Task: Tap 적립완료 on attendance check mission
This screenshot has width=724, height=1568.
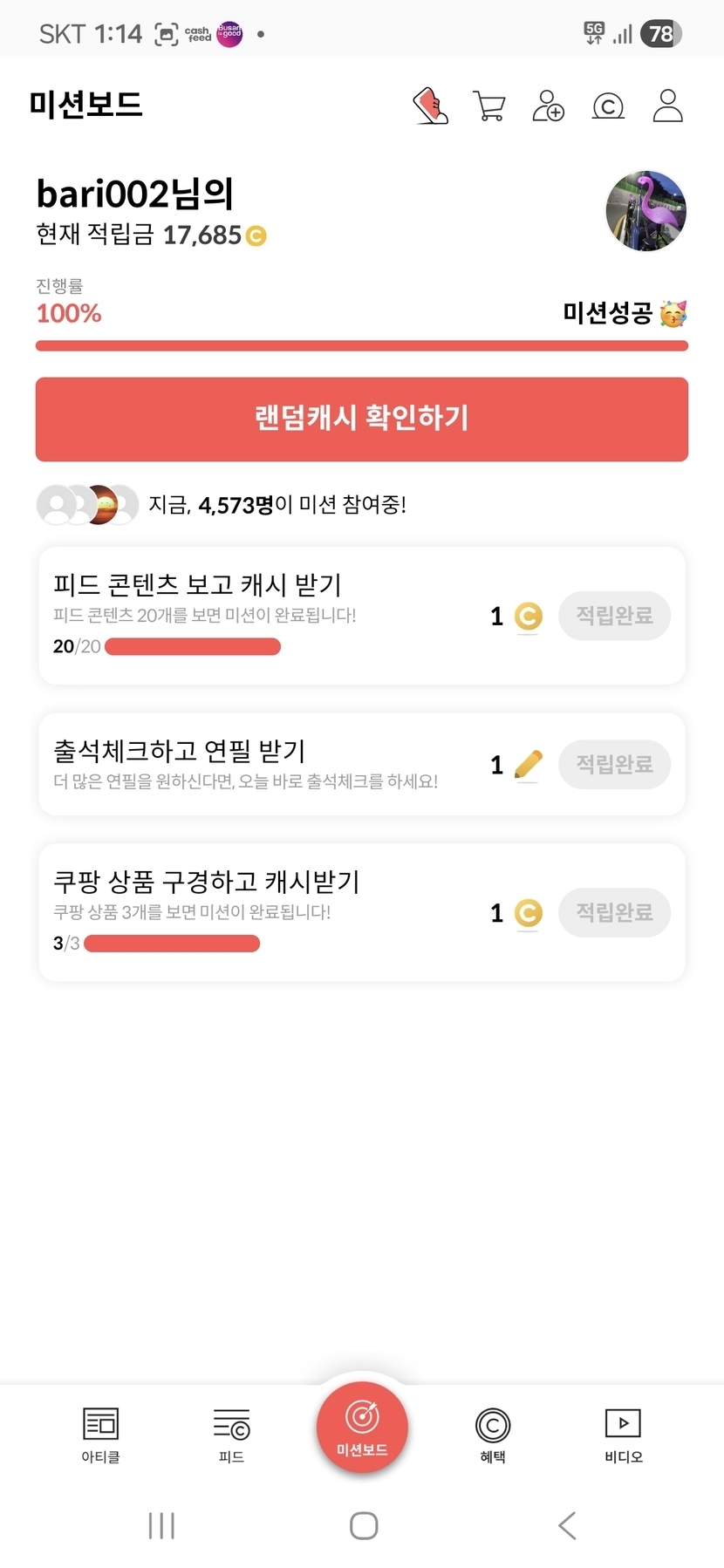Action: [614, 765]
